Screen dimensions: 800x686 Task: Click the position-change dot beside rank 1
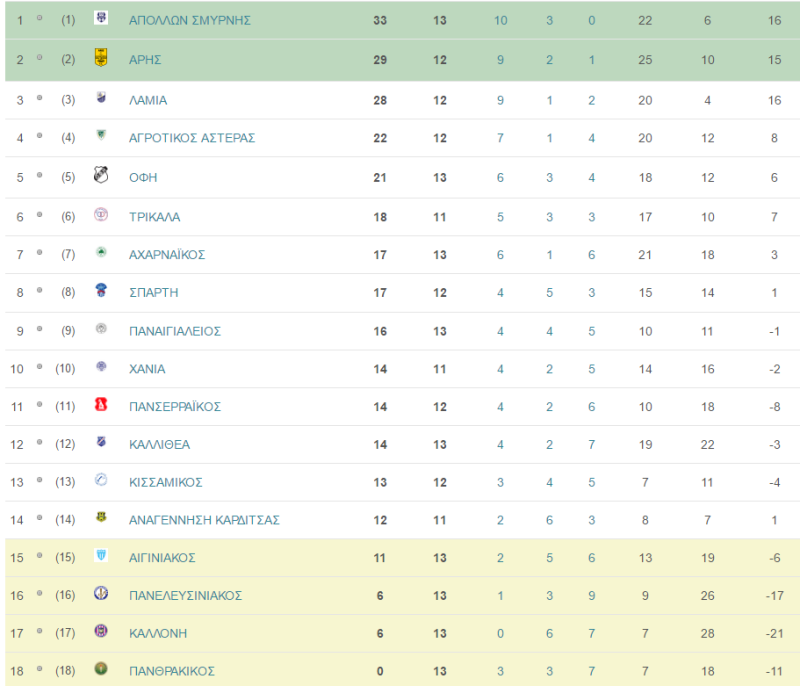point(39,18)
